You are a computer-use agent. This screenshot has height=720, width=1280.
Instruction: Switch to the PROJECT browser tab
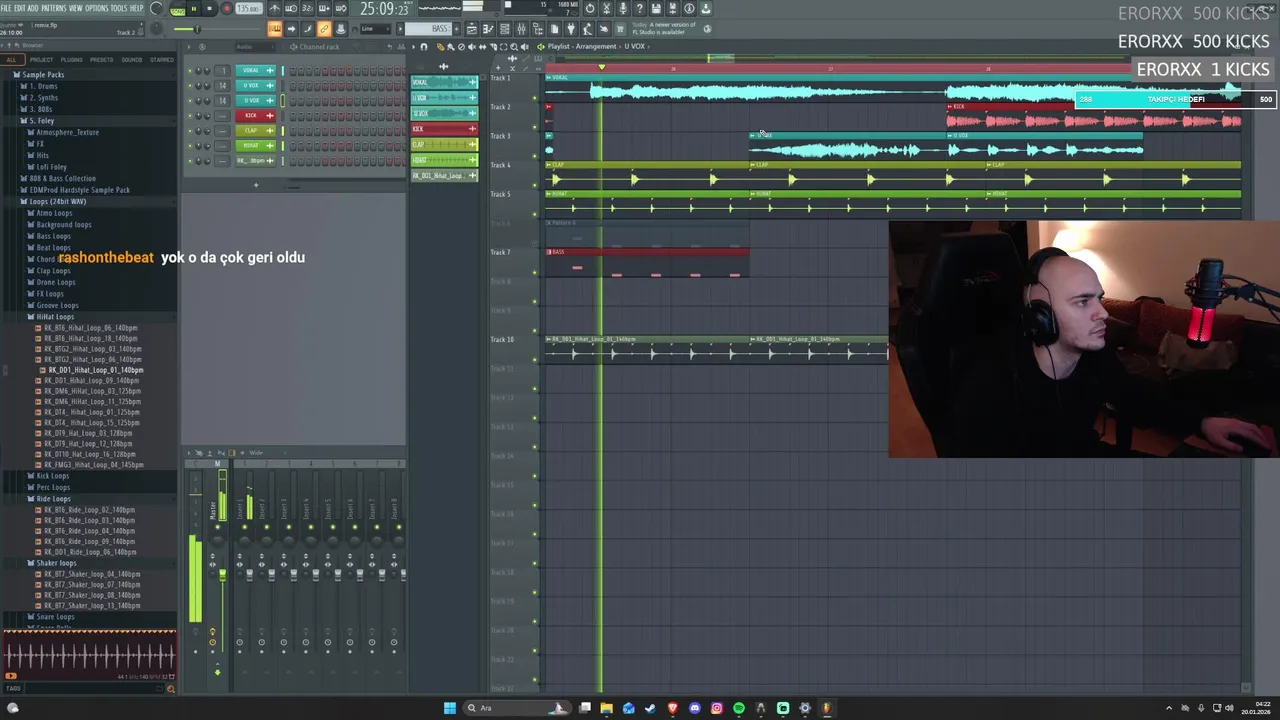[x=41, y=59]
